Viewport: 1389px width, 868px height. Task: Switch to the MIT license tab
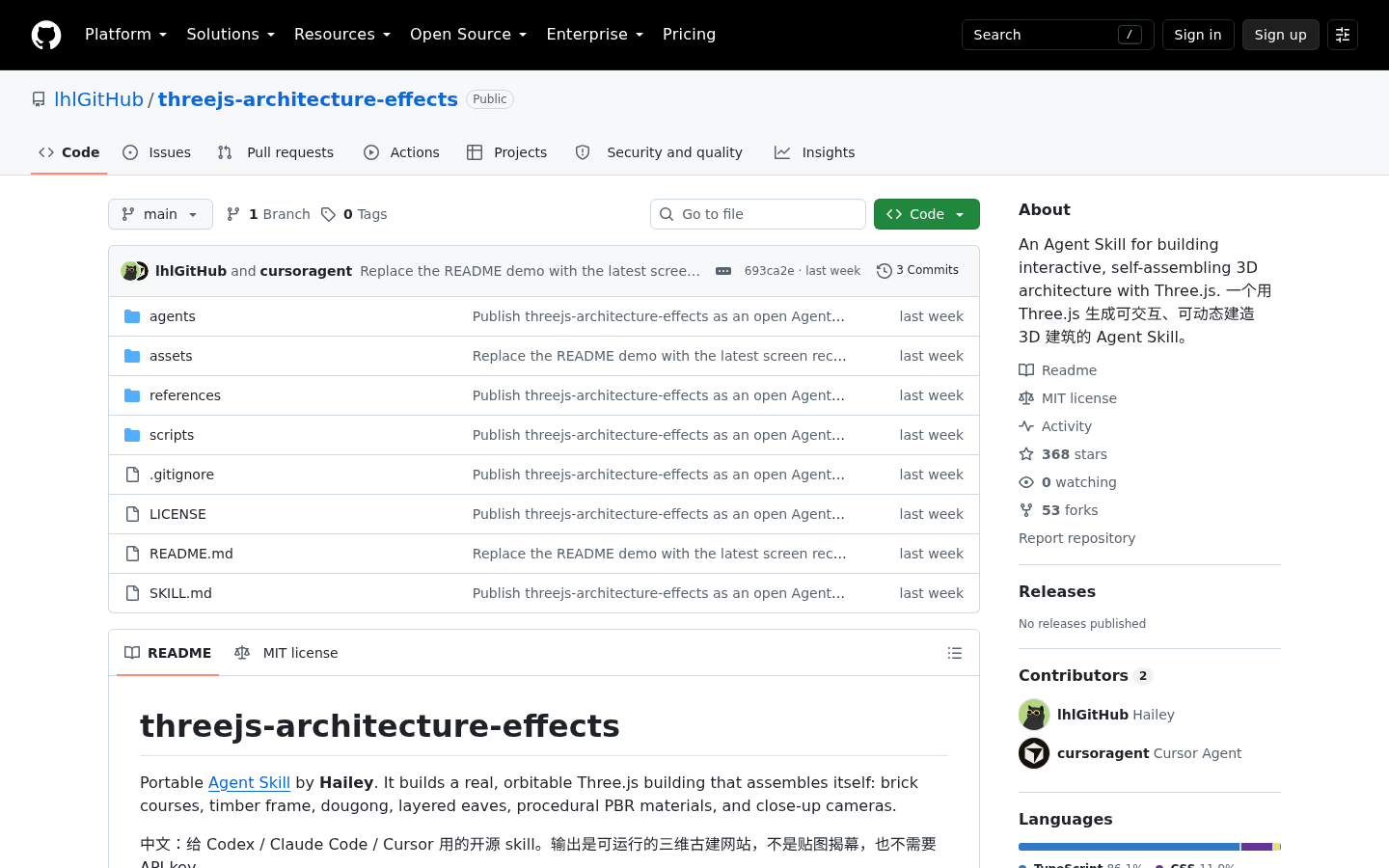286,653
